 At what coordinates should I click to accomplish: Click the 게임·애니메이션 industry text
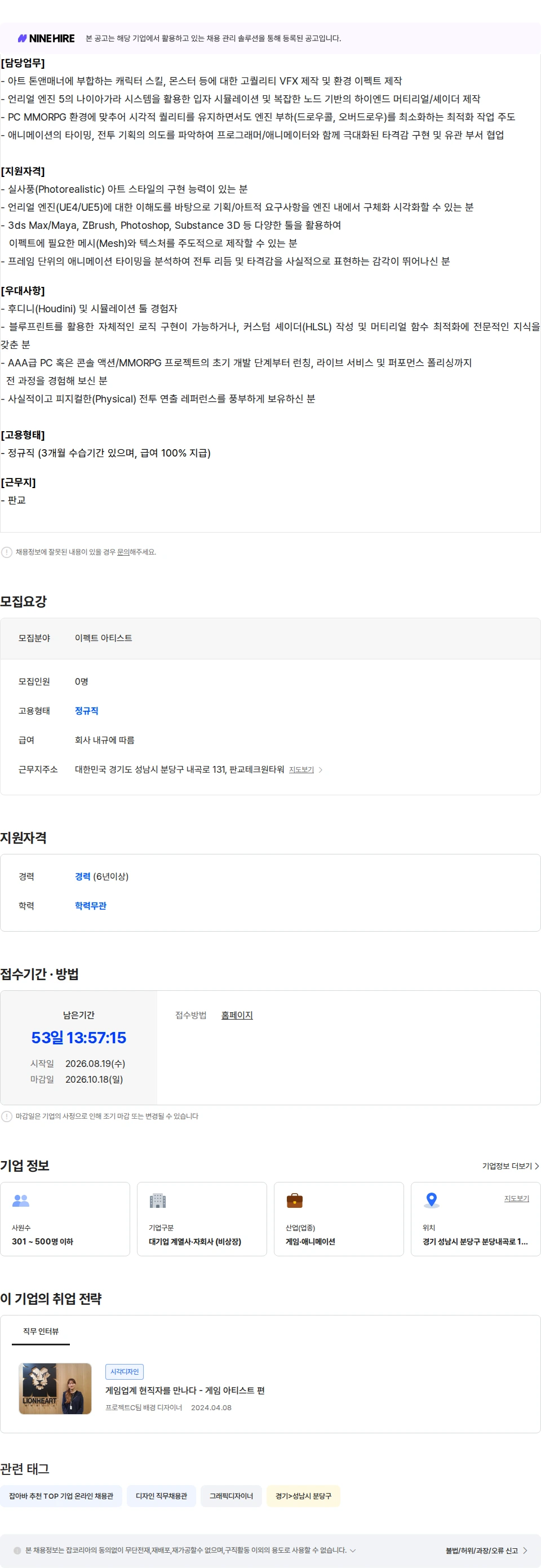coord(311,1241)
